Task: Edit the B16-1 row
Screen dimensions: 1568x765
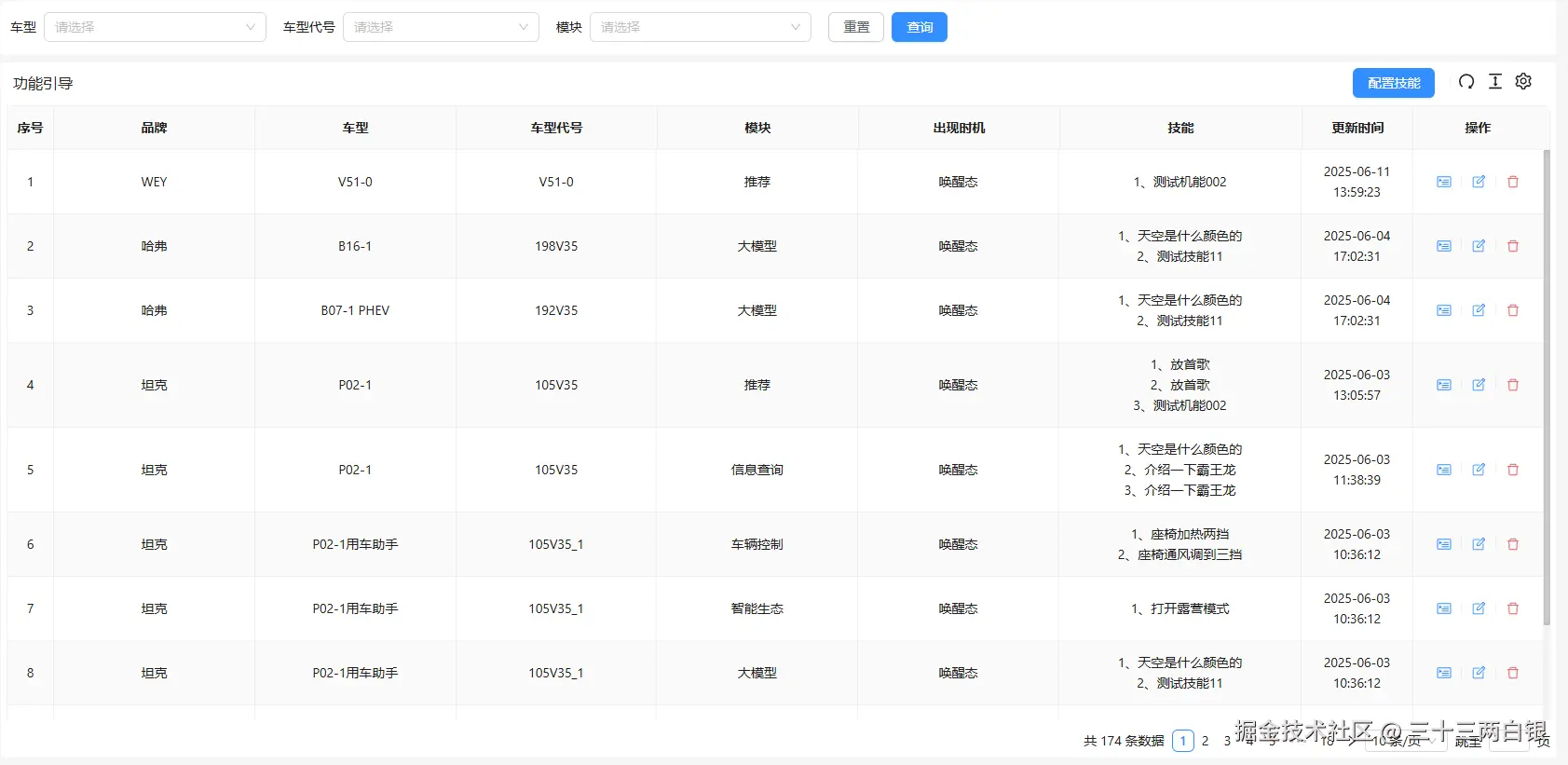Action: coord(1479,246)
